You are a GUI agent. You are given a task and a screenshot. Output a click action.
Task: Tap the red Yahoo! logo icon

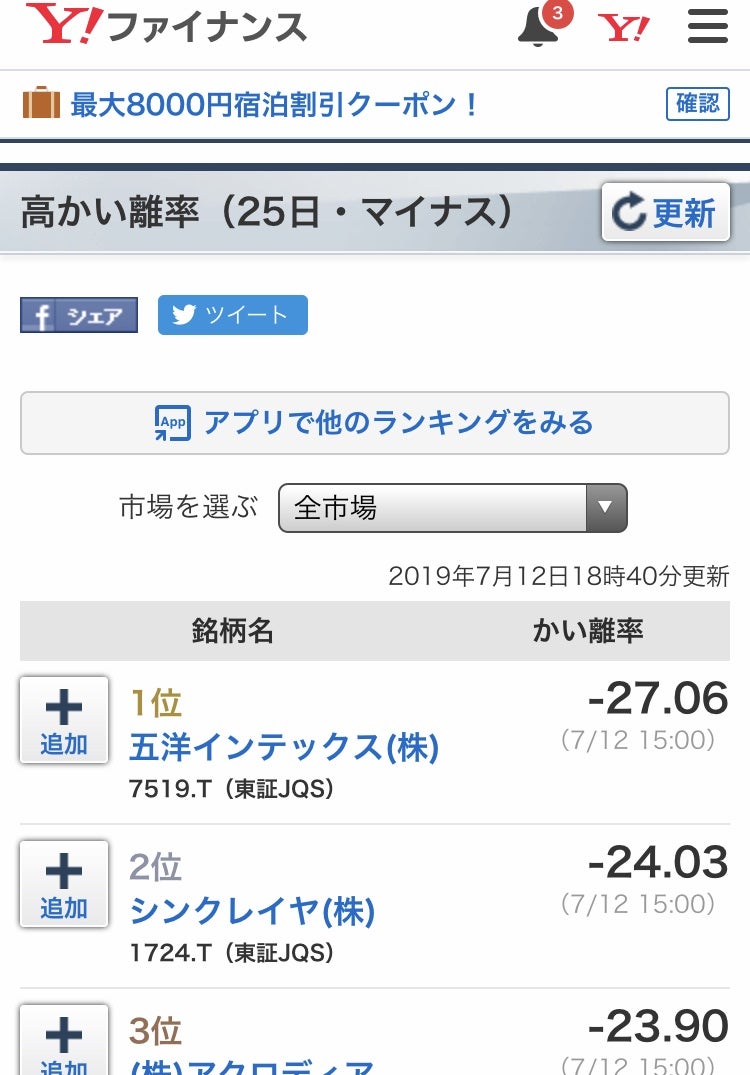pyautogui.click(x=624, y=27)
